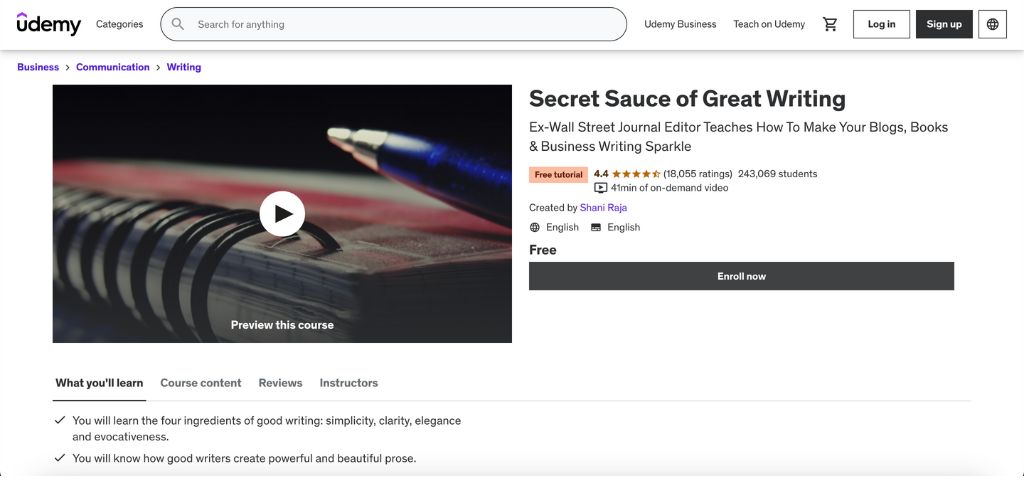Image resolution: width=1024 pixels, height=500 pixels.
Task: Open the Instructors tab
Action: [x=349, y=383]
